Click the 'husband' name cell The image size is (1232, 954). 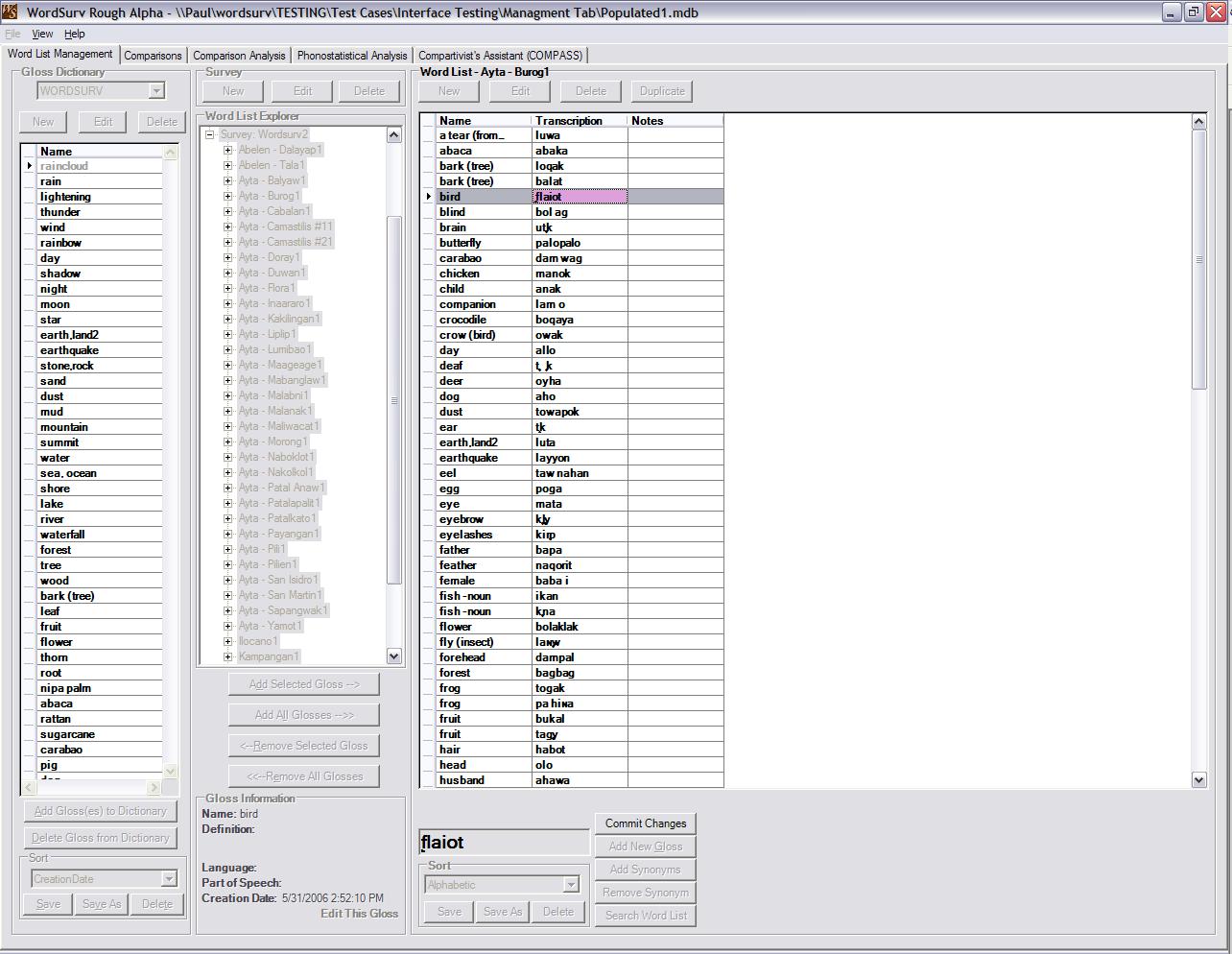tap(484, 780)
